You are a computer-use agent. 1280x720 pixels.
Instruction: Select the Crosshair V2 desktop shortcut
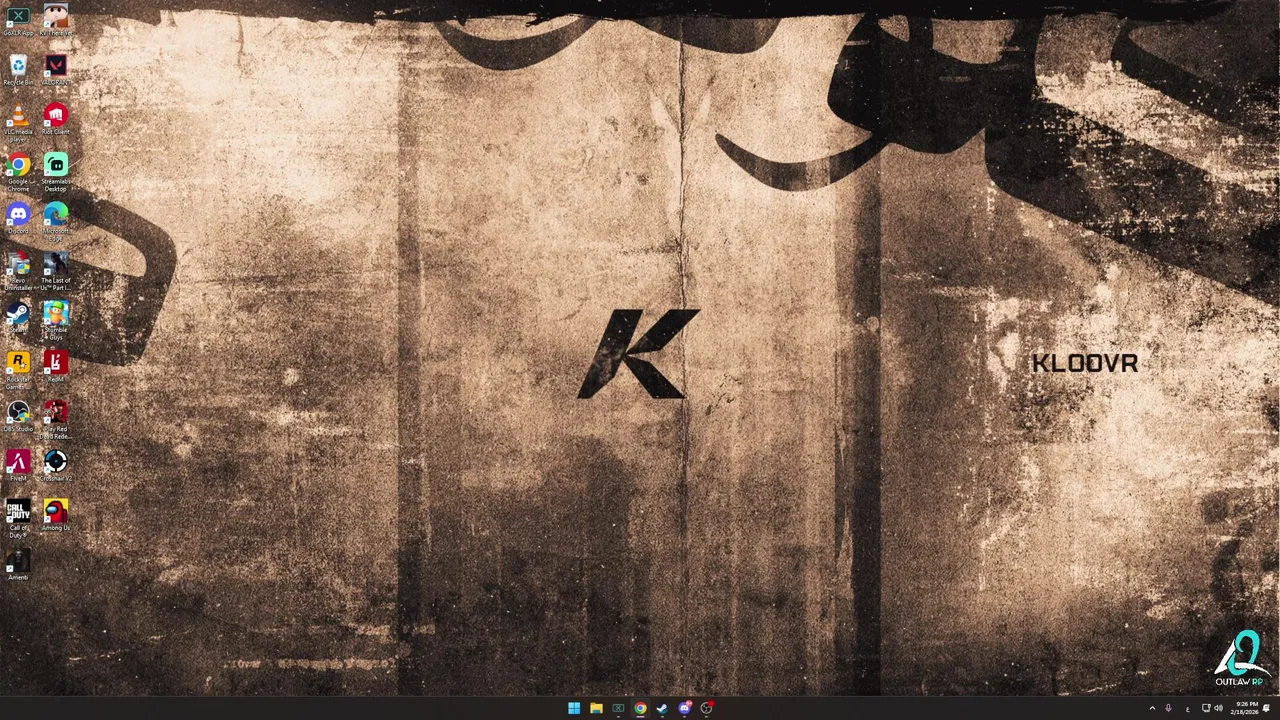pos(56,466)
